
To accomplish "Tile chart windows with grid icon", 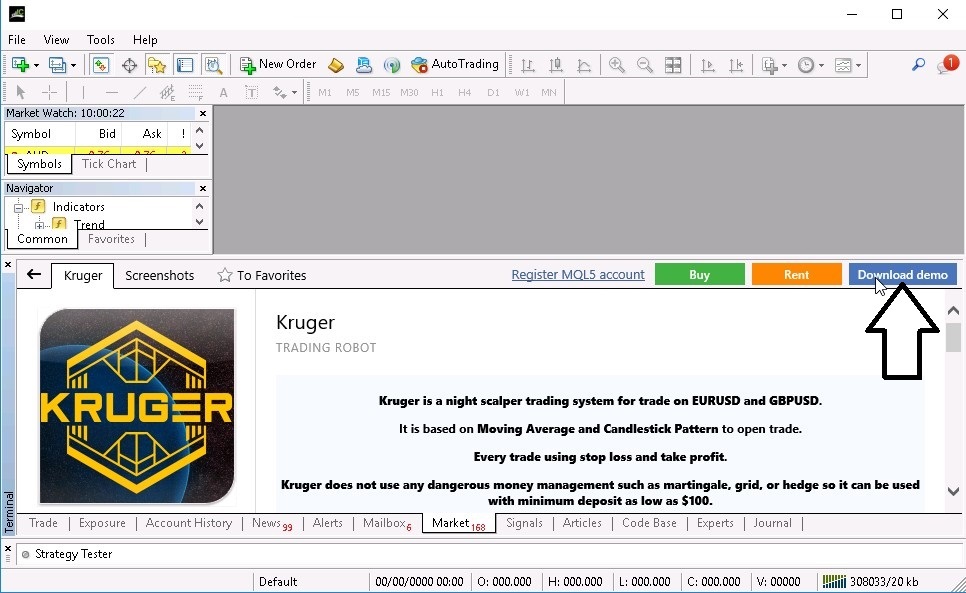I will click(673, 65).
